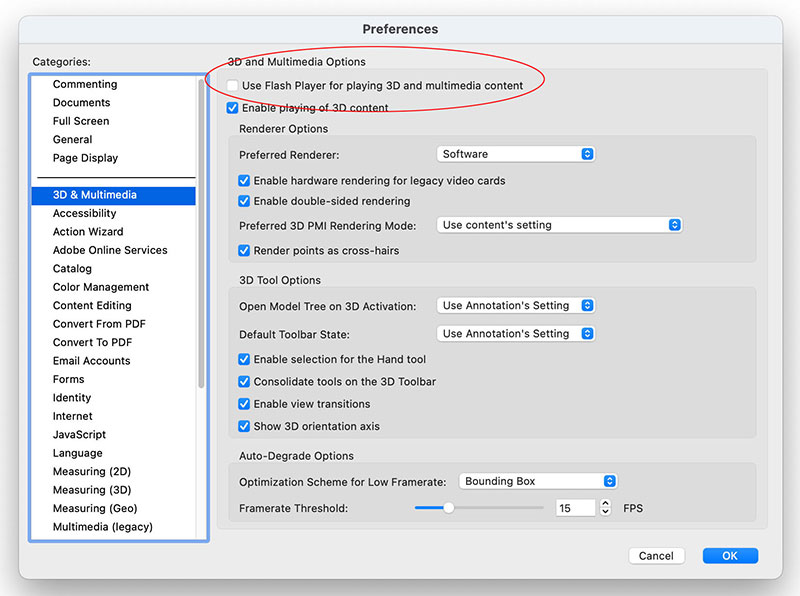Disable Render points as cross-hairs
The height and width of the screenshot is (596, 800).
245,250
